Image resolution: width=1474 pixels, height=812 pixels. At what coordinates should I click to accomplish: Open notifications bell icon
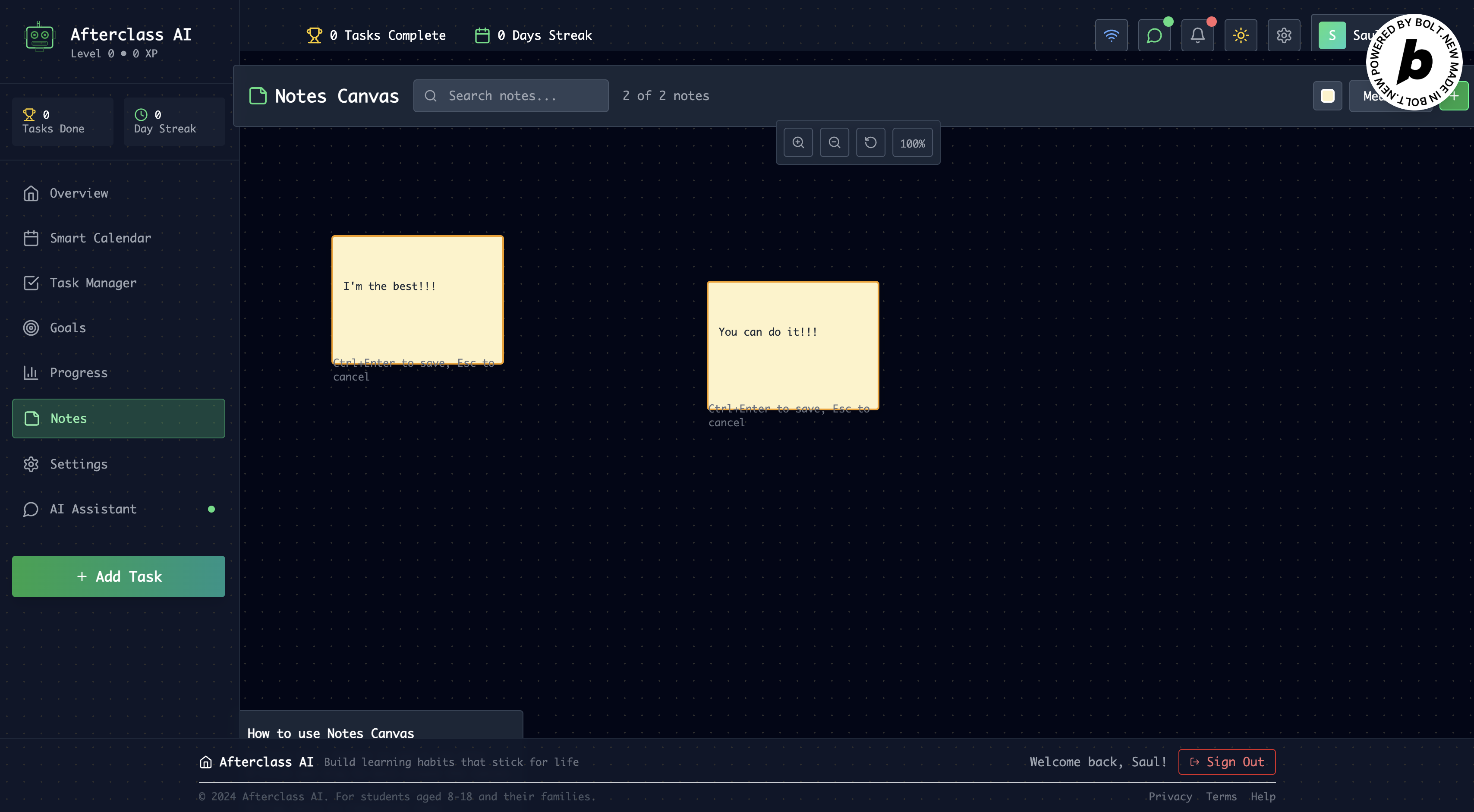point(1198,35)
